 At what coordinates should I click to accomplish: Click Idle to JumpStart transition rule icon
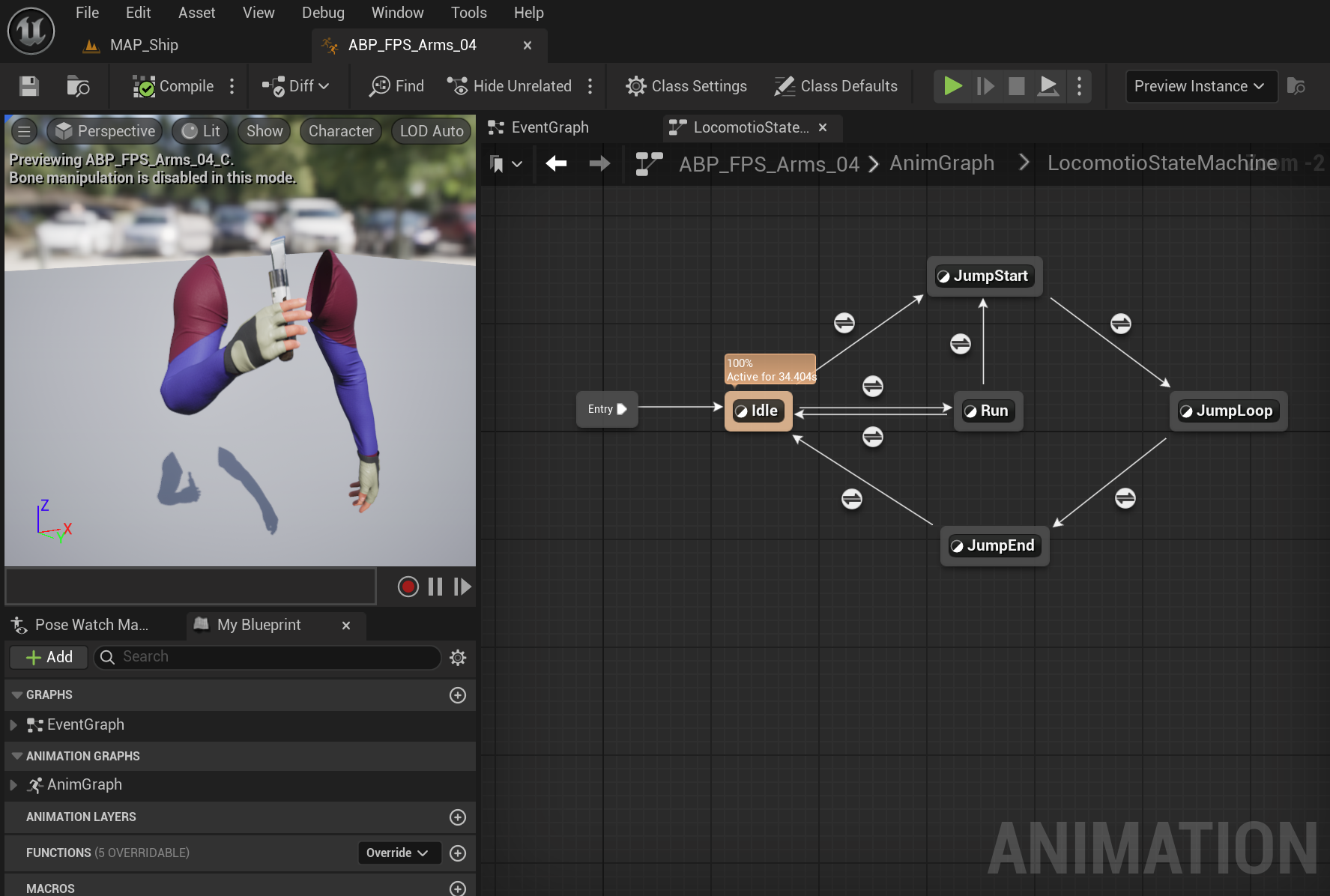[844, 323]
